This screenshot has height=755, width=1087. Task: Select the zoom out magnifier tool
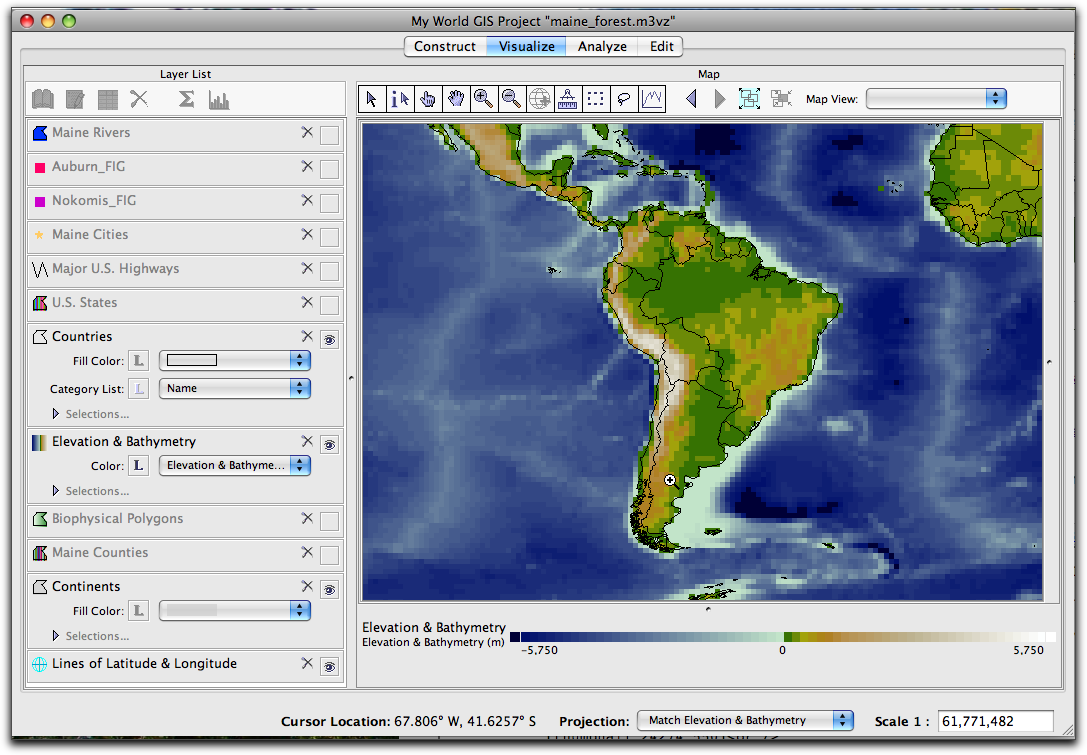click(x=512, y=99)
